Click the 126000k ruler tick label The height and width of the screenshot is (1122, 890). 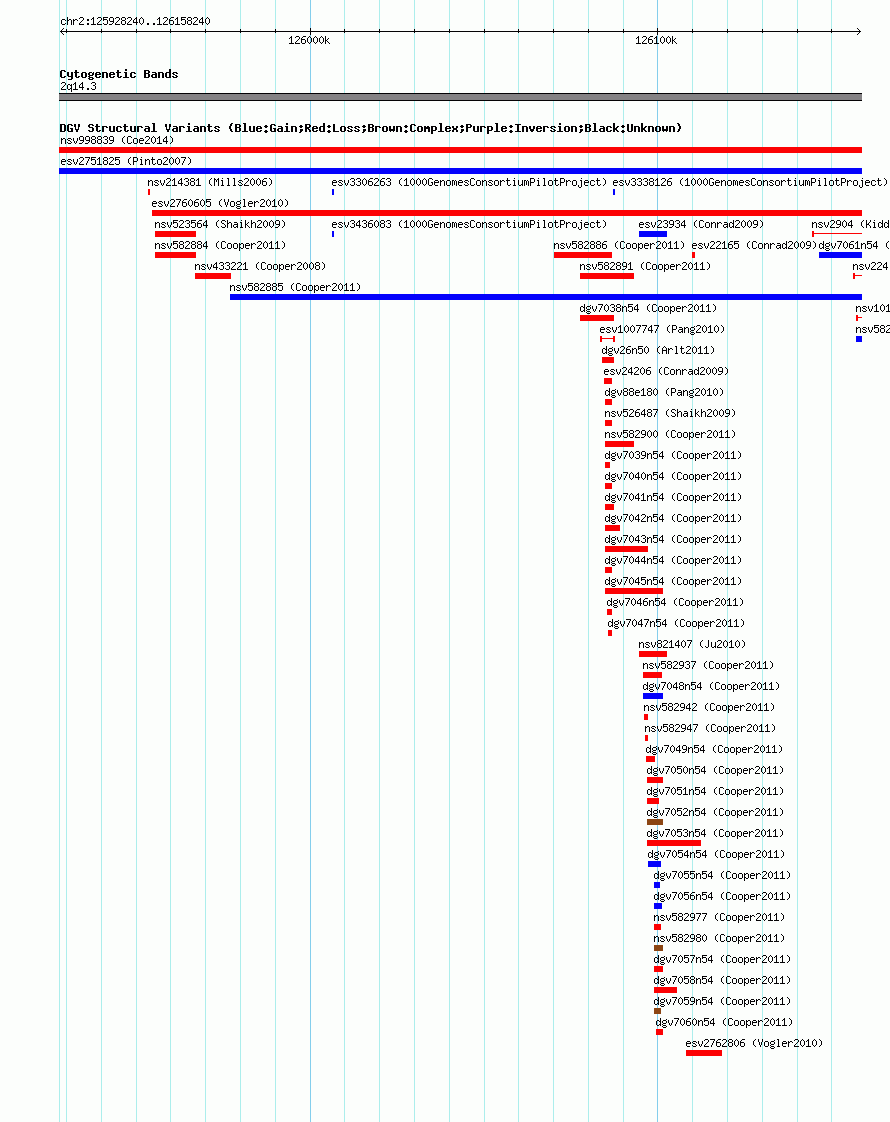(309, 40)
